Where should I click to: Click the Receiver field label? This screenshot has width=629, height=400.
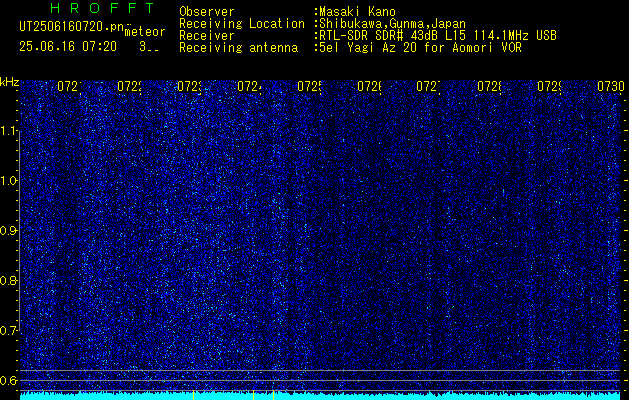(x=207, y=36)
